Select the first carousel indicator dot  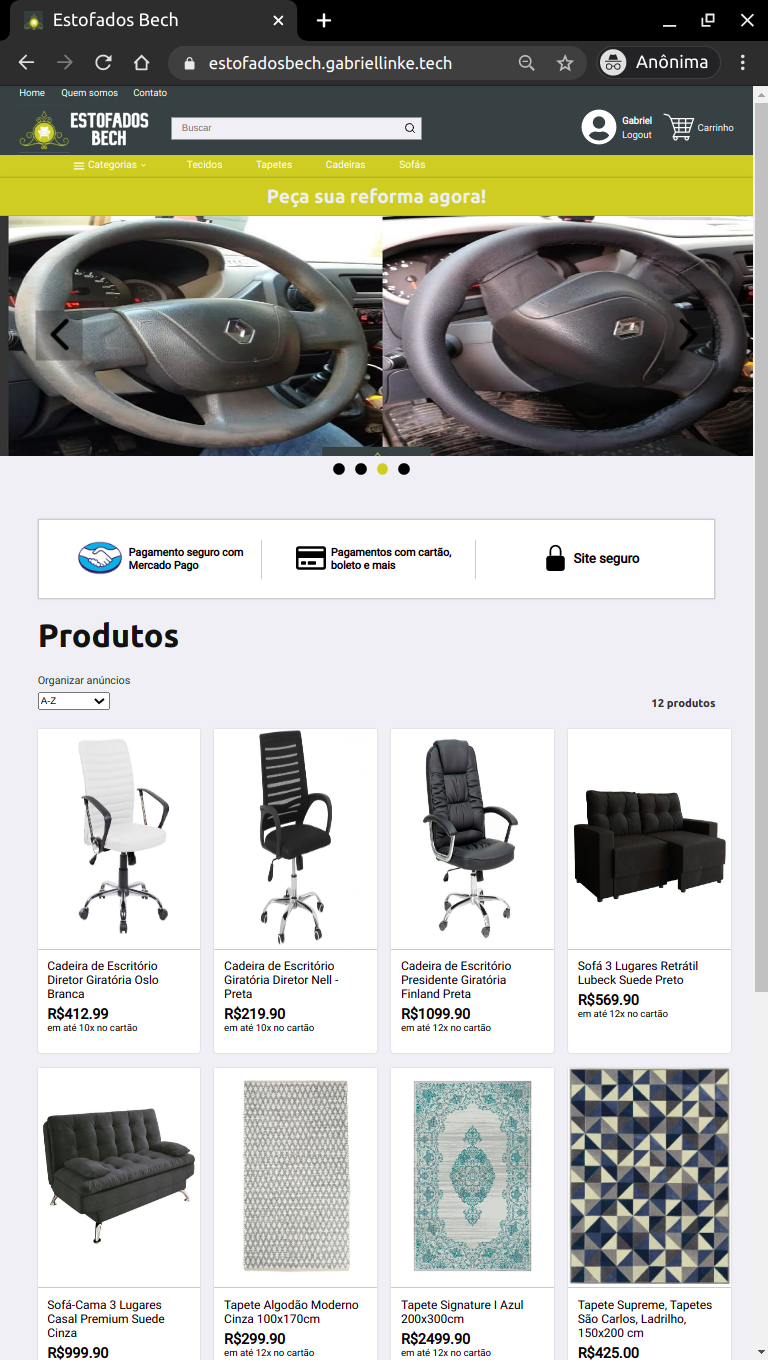tap(339, 469)
